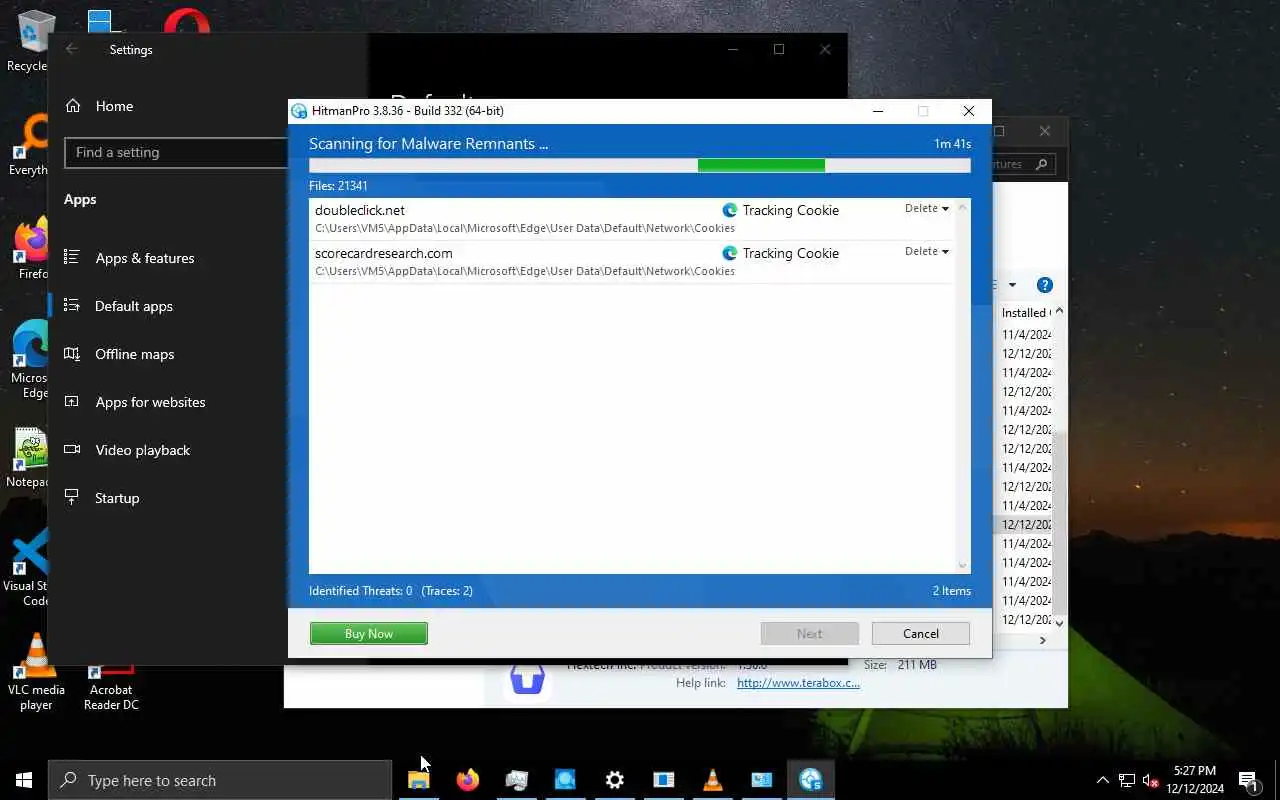Open Firefox from the taskbar
The width and height of the screenshot is (1280, 800).
click(467, 780)
